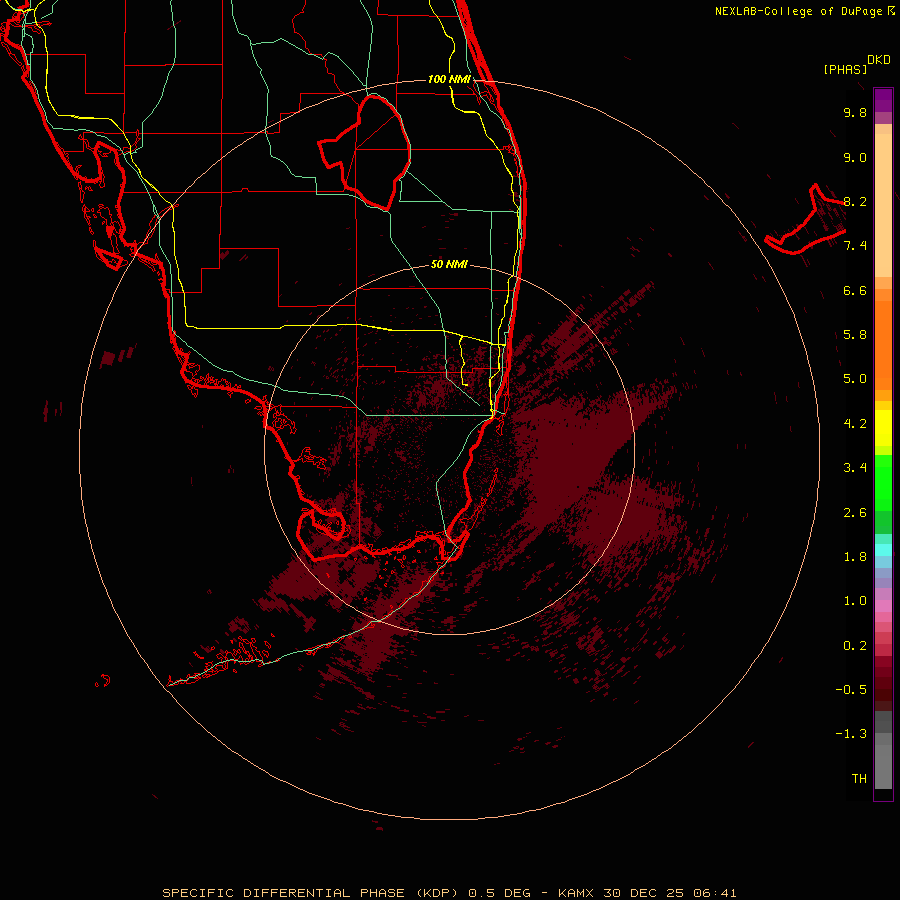900x900 pixels.
Task: Click the 0.5 DEG elevation text
Action: 499,893
